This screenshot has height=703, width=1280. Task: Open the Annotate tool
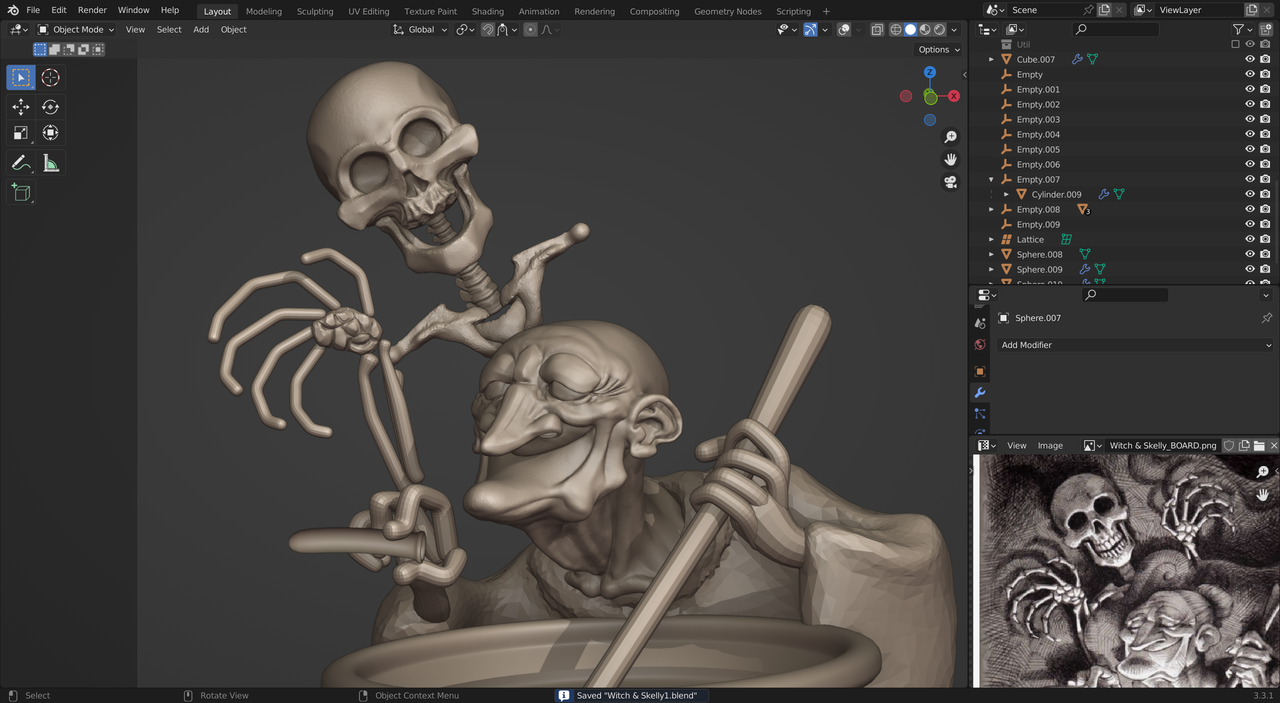point(21,163)
